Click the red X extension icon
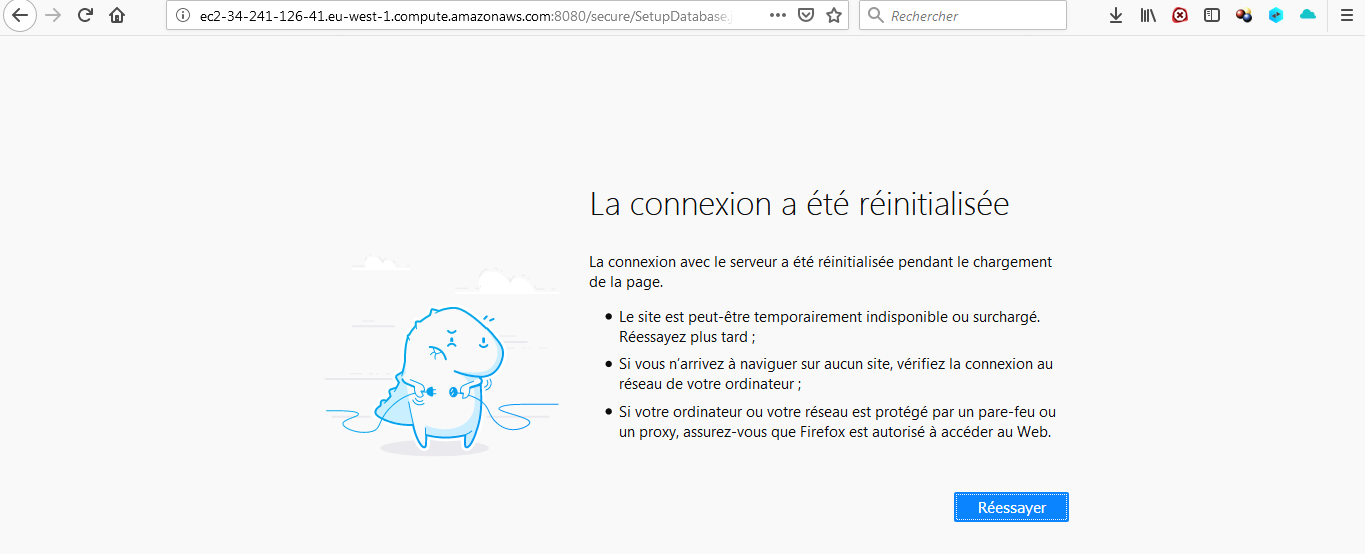Viewport: 1365px width, 554px height. point(1180,16)
